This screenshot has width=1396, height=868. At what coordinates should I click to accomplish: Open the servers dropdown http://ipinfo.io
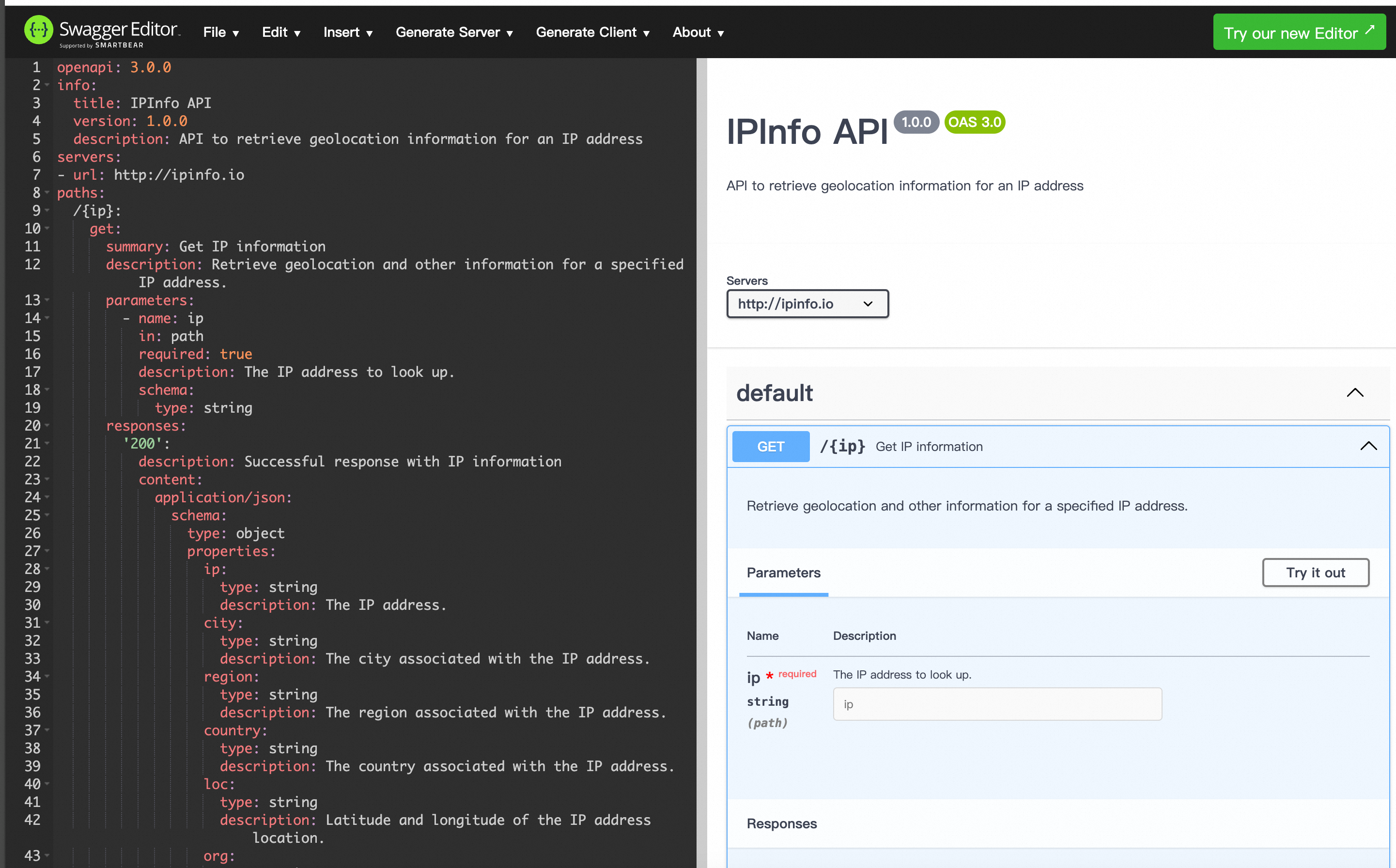tap(807, 304)
